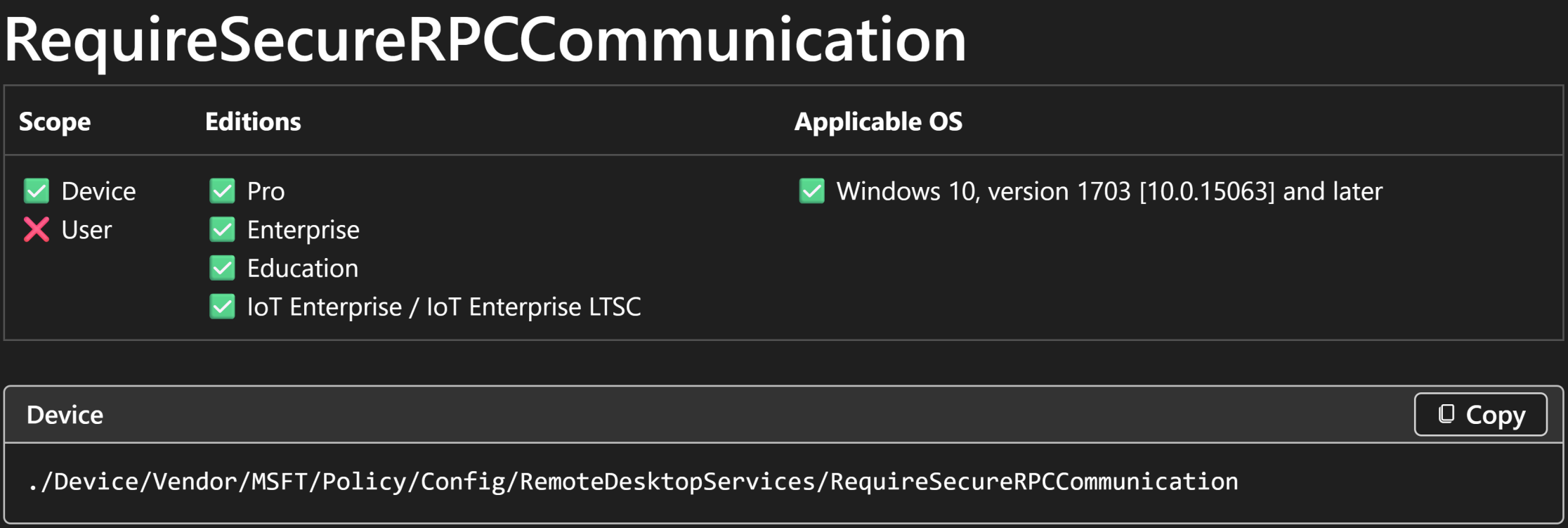This screenshot has width=1568, height=528.
Task: Click the green check icon beside Enterprise
Action: click(x=222, y=229)
